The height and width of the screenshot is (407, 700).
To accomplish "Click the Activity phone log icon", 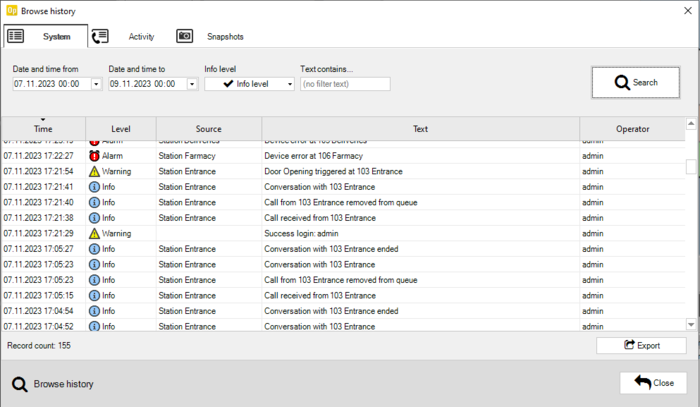I will pyautogui.click(x=100, y=36).
